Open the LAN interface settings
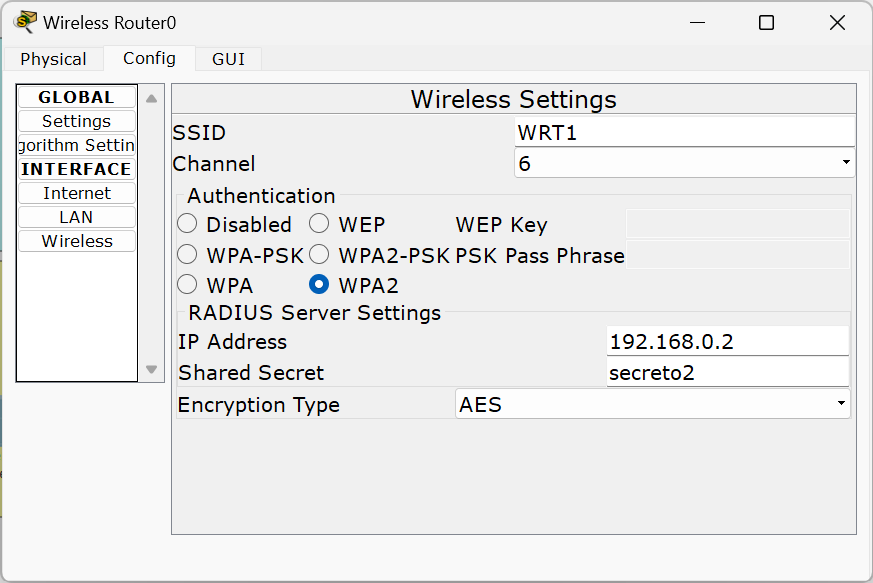This screenshot has height=583, width=873. pyautogui.click(x=77, y=217)
